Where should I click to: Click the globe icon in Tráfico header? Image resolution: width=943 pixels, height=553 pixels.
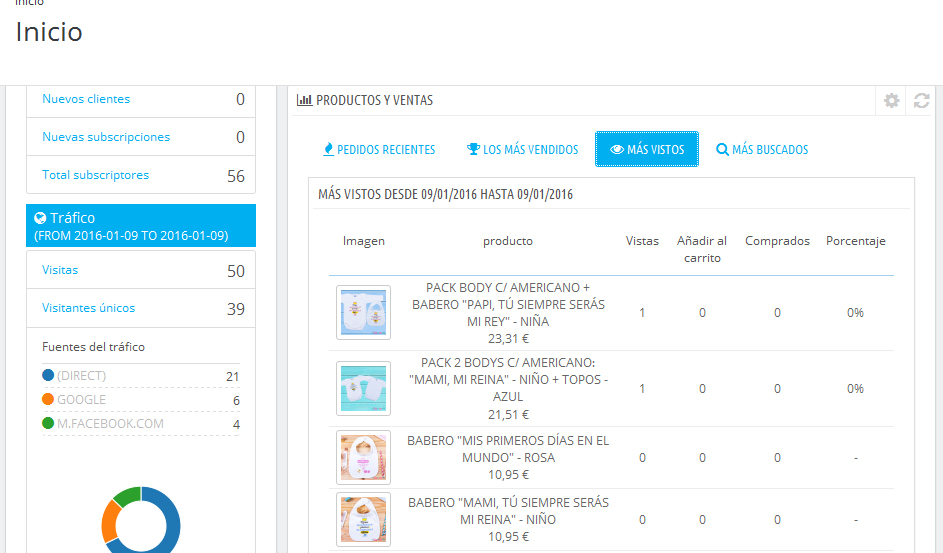click(x=40, y=218)
